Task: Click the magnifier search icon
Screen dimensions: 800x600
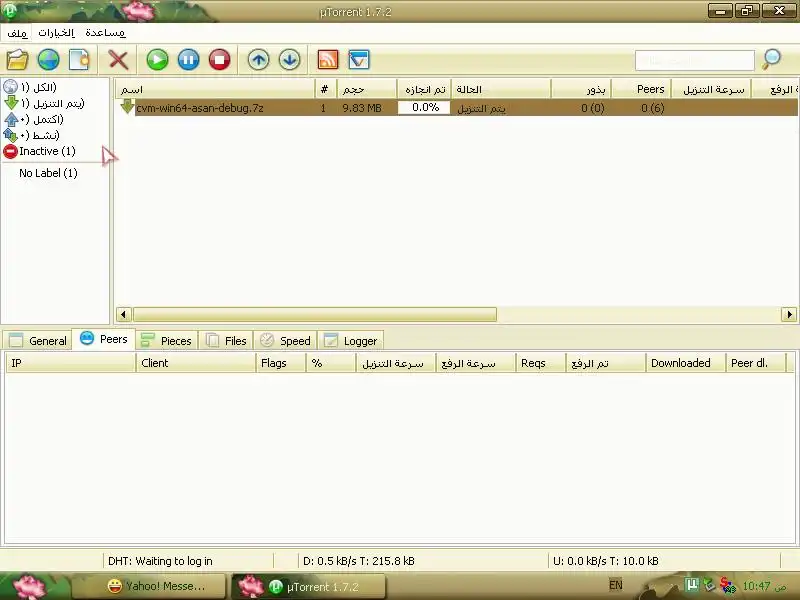Action: [x=771, y=60]
